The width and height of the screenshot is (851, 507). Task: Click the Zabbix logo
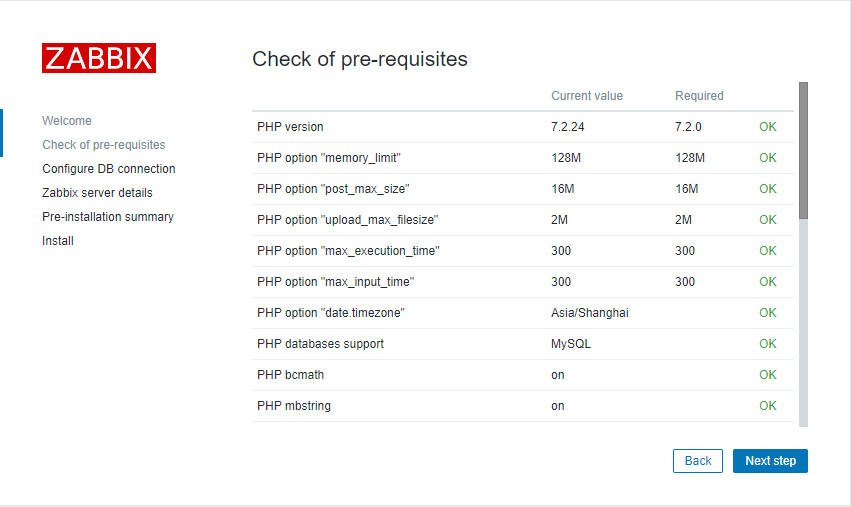[x=99, y=58]
